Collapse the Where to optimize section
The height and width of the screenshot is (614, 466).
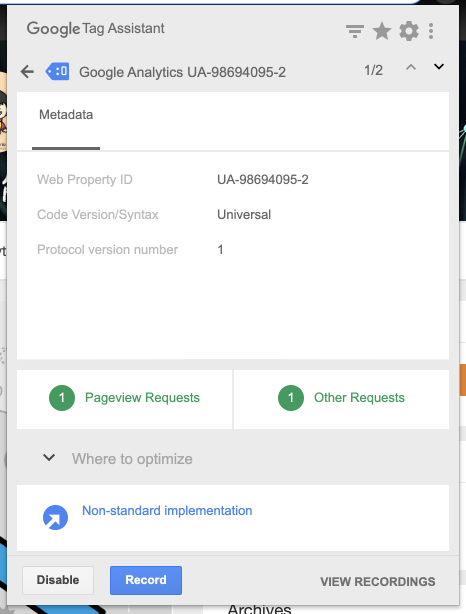49,457
